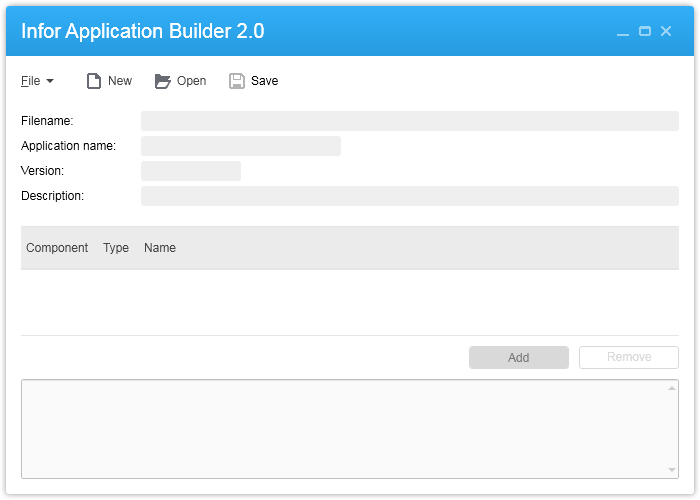Click the empty component list area
The width and height of the screenshot is (700, 500).
click(349, 302)
